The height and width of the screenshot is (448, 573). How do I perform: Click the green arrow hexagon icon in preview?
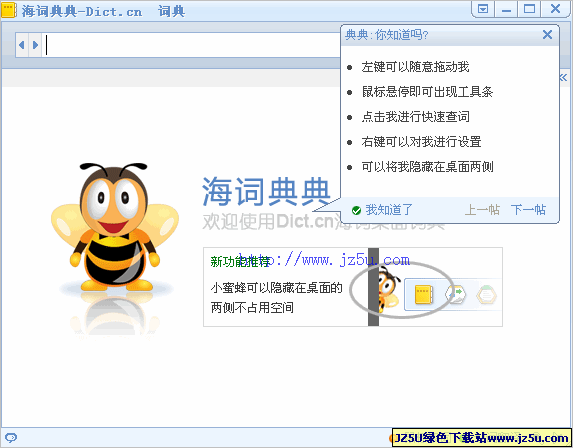click(455, 294)
